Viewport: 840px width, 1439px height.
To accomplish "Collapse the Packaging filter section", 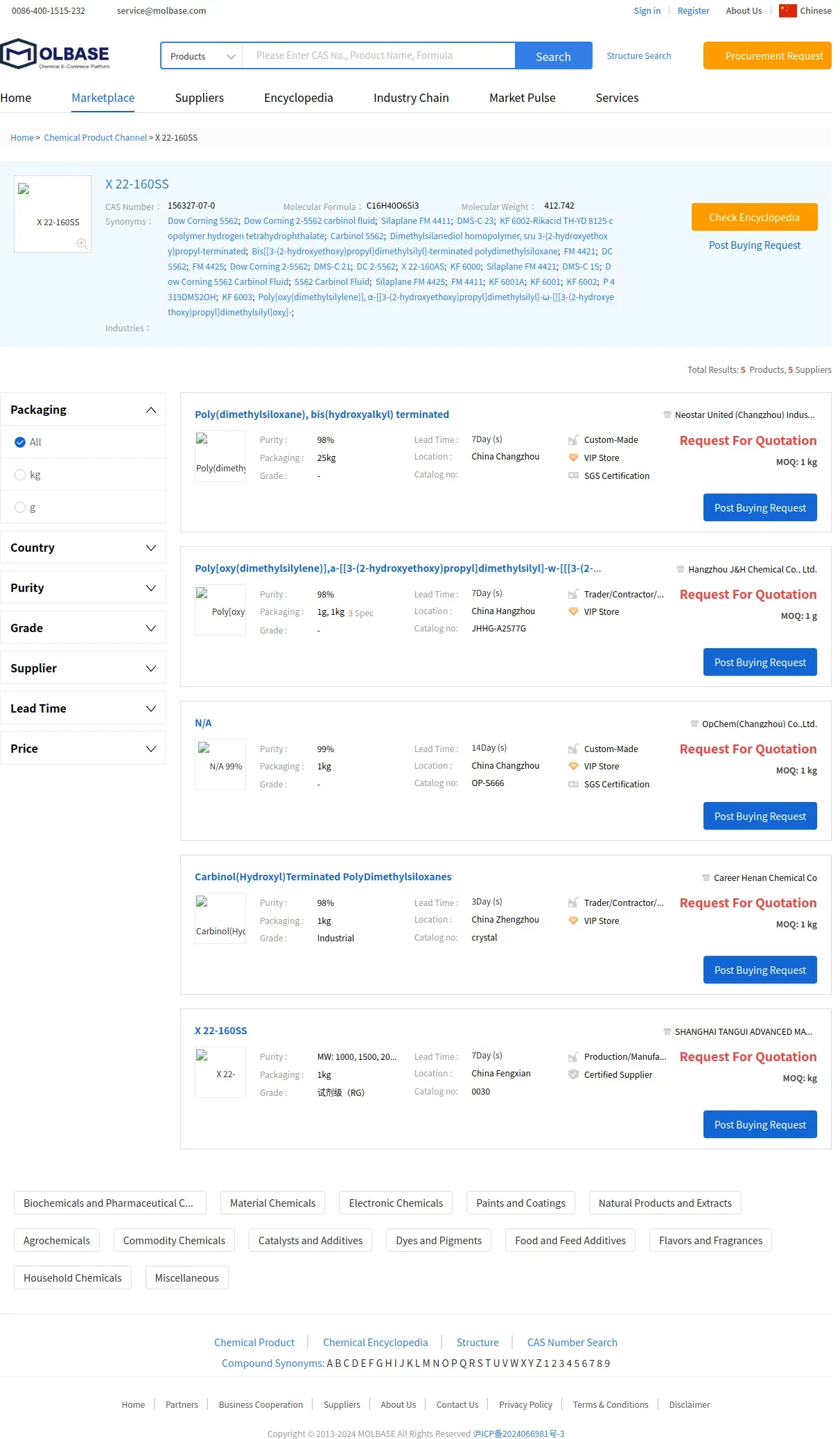I will pos(150,410).
